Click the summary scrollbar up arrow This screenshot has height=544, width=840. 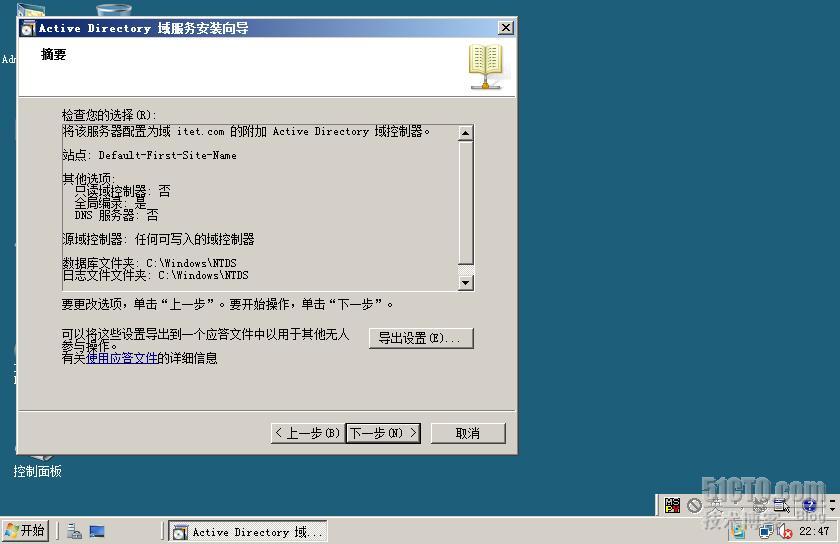pyautogui.click(x=466, y=133)
